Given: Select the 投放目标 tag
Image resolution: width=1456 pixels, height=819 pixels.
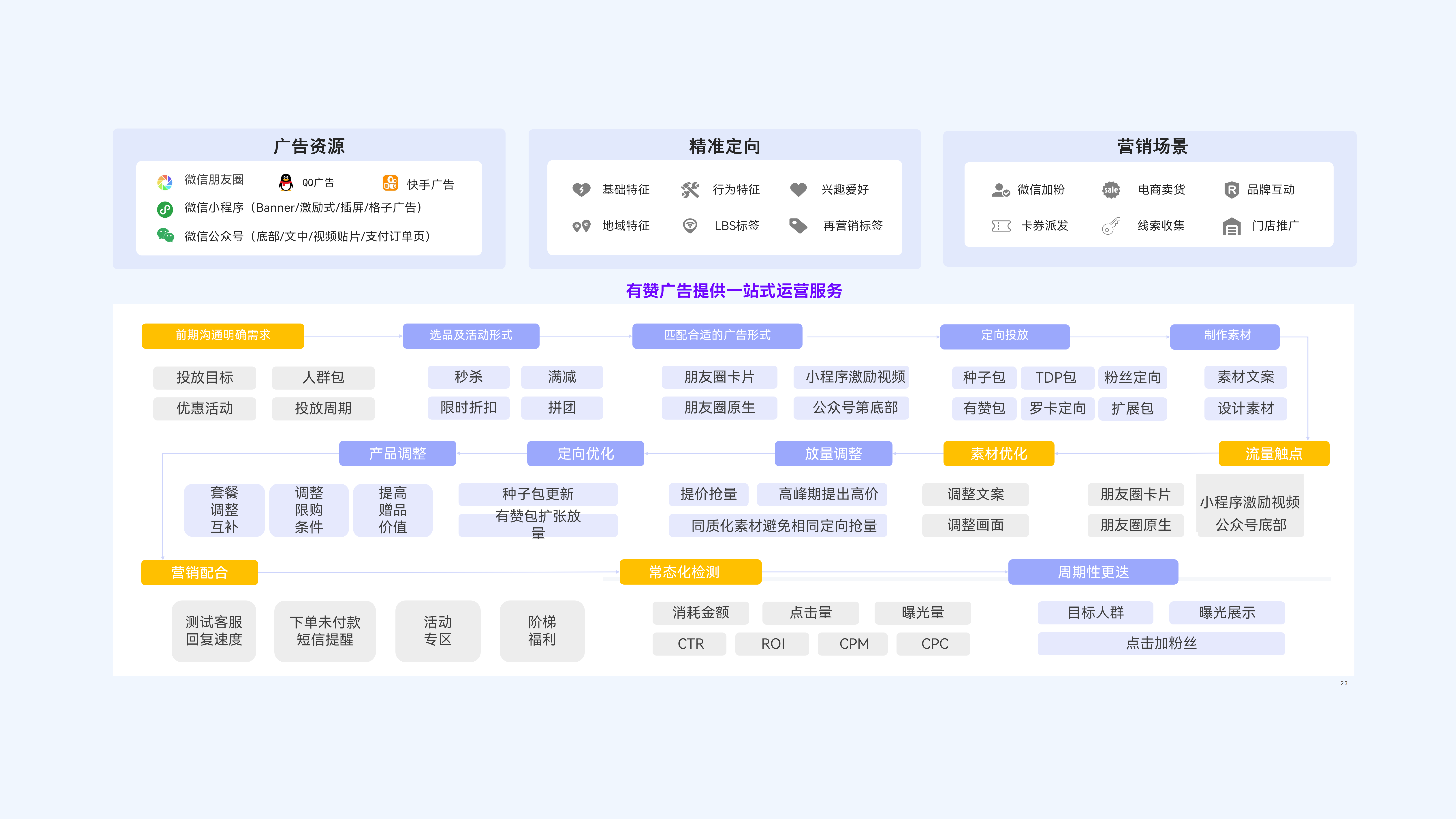Looking at the screenshot, I should 205,378.
